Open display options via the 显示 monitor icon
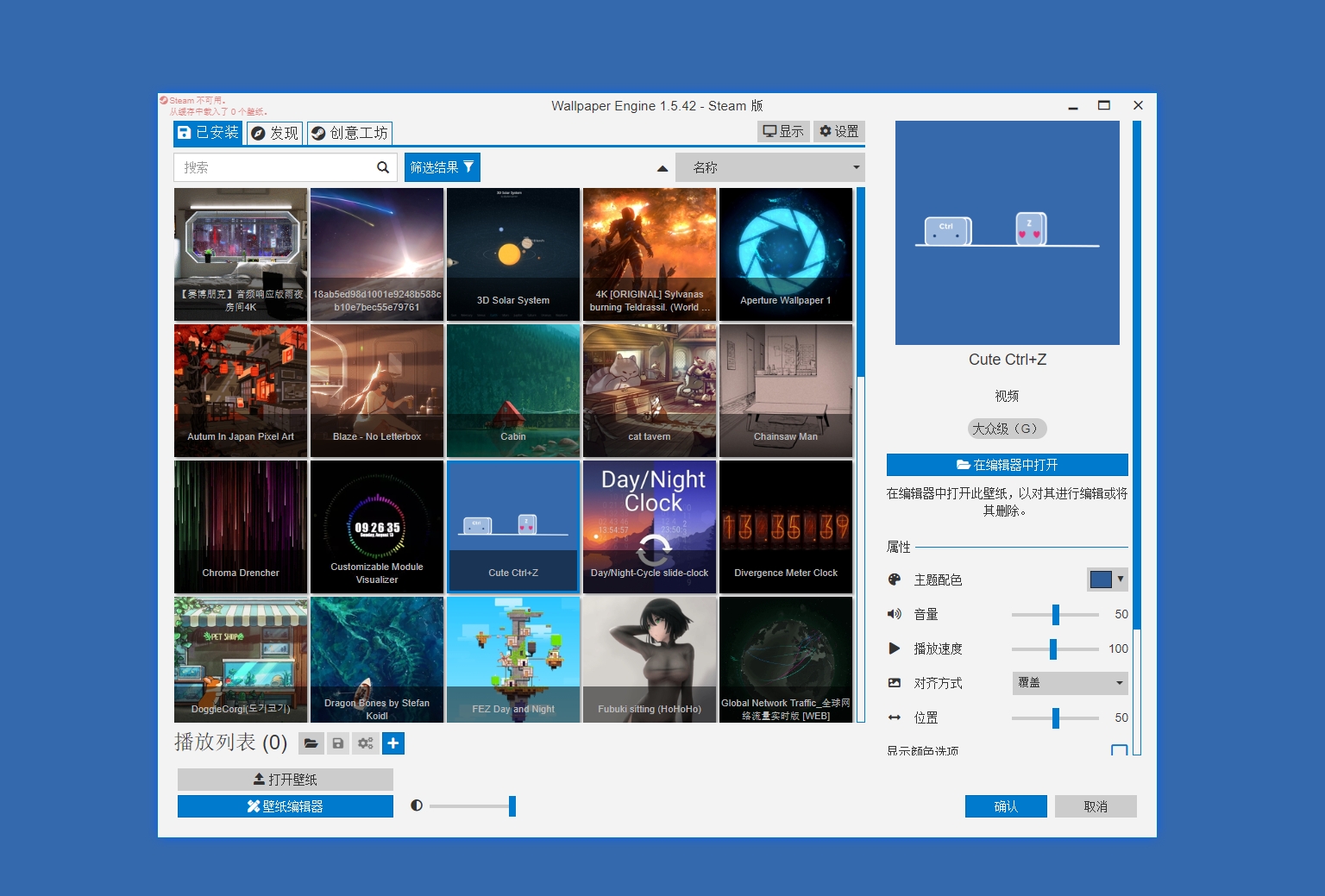The width and height of the screenshot is (1325, 896). pyautogui.click(x=783, y=131)
